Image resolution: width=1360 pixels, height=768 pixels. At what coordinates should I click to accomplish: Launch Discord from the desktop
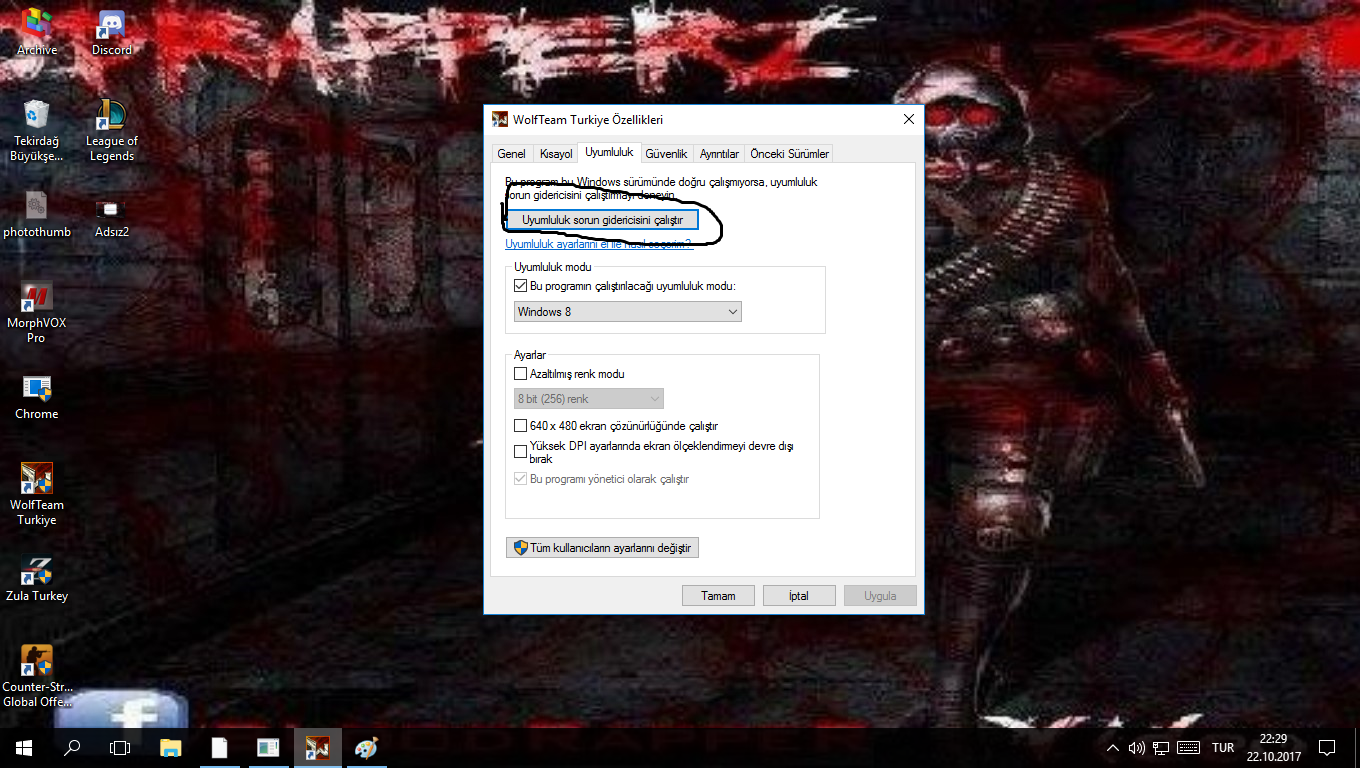(112, 32)
